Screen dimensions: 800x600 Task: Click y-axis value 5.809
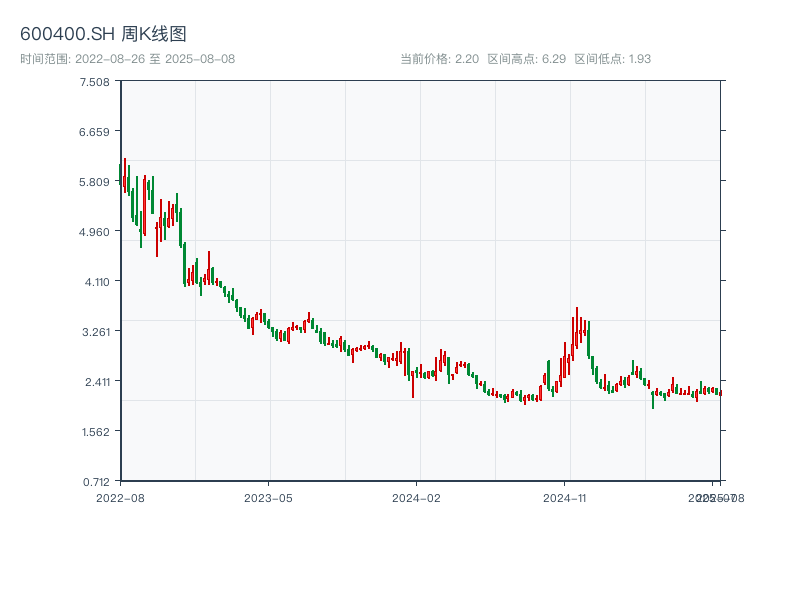pos(94,182)
